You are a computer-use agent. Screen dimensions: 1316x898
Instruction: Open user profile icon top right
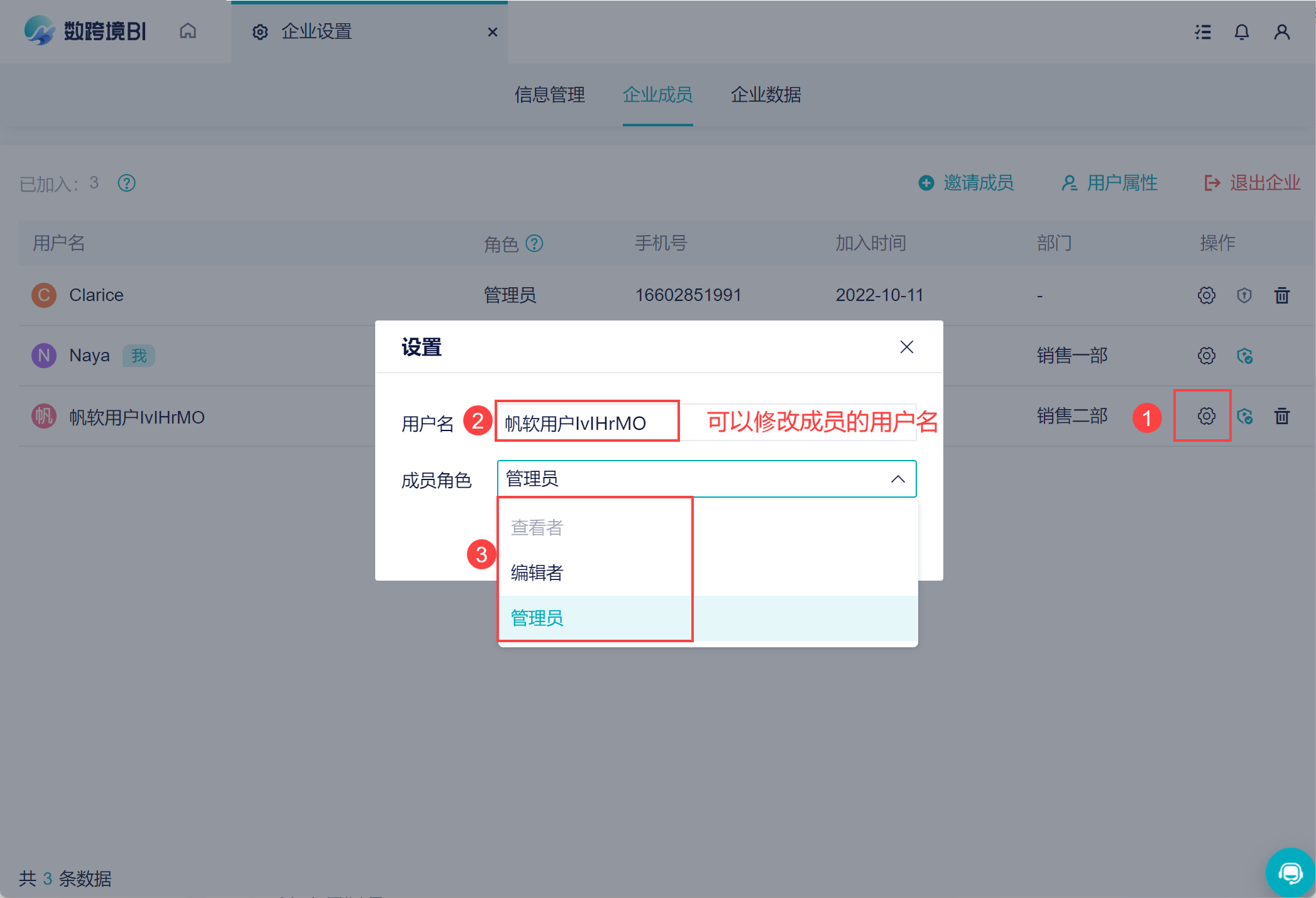click(1282, 32)
